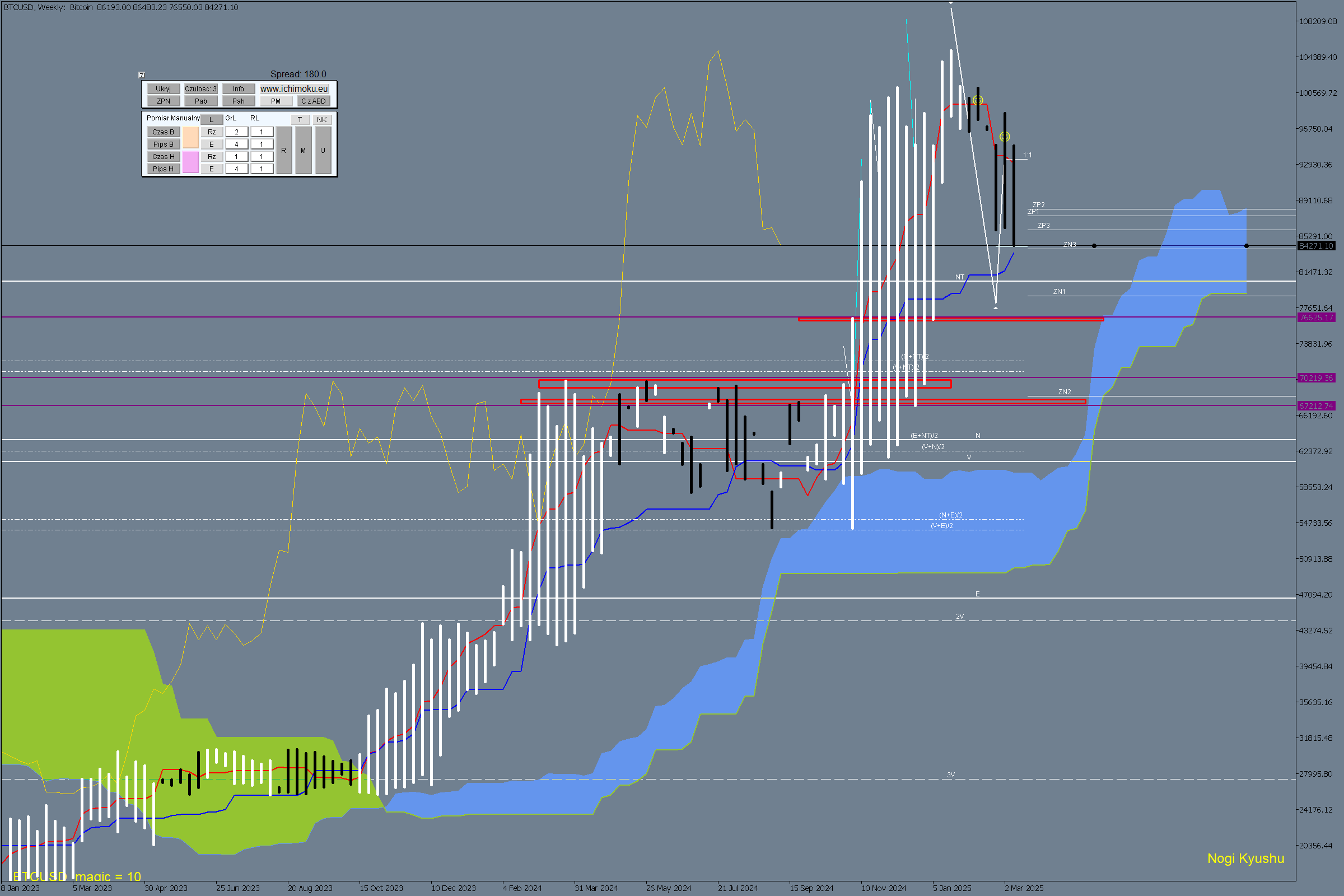This screenshot has height=896, width=1344.
Task: Toggle the Pah button
Action: [239, 101]
